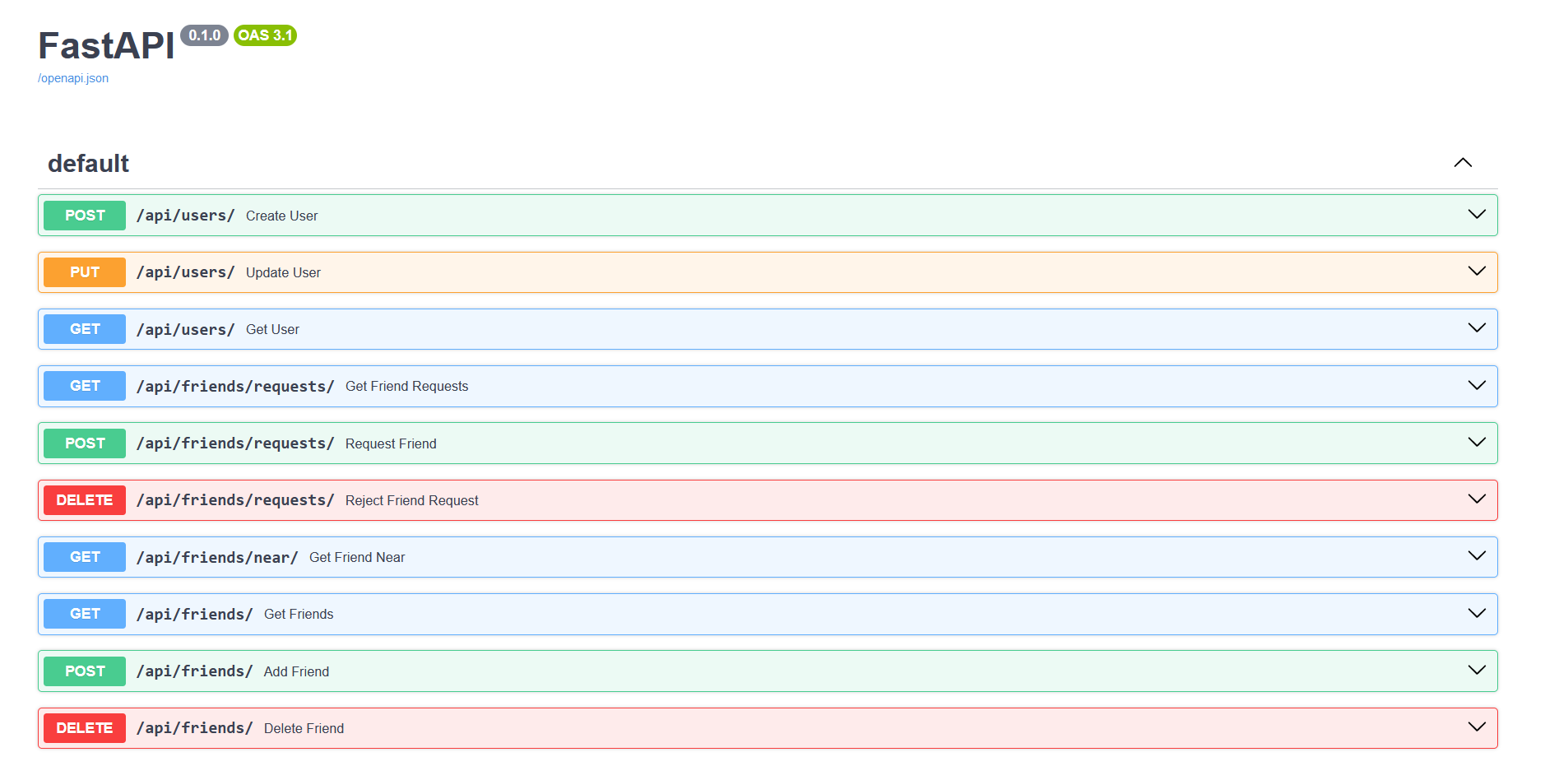This screenshot has width=1568, height=780.
Task: Click /api/friends/ path in Add Friend row
Action: 195,671
